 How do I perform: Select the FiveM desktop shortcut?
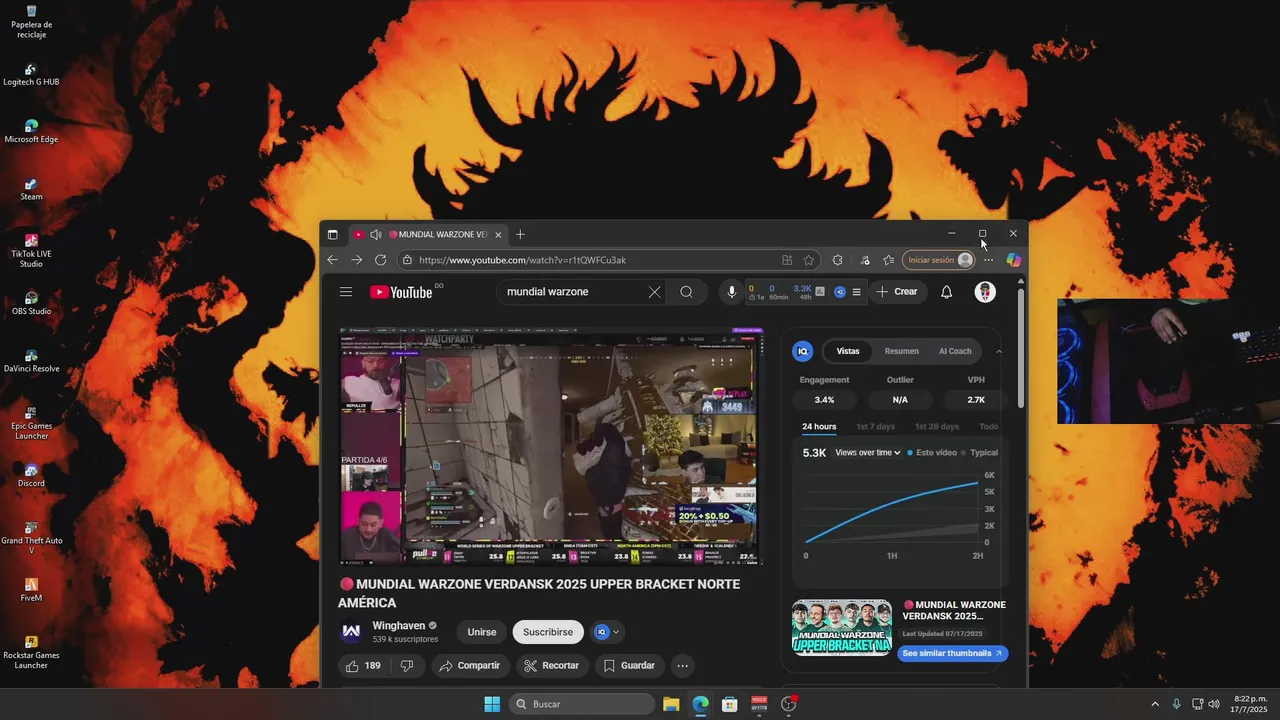click(x=31, y=591)
